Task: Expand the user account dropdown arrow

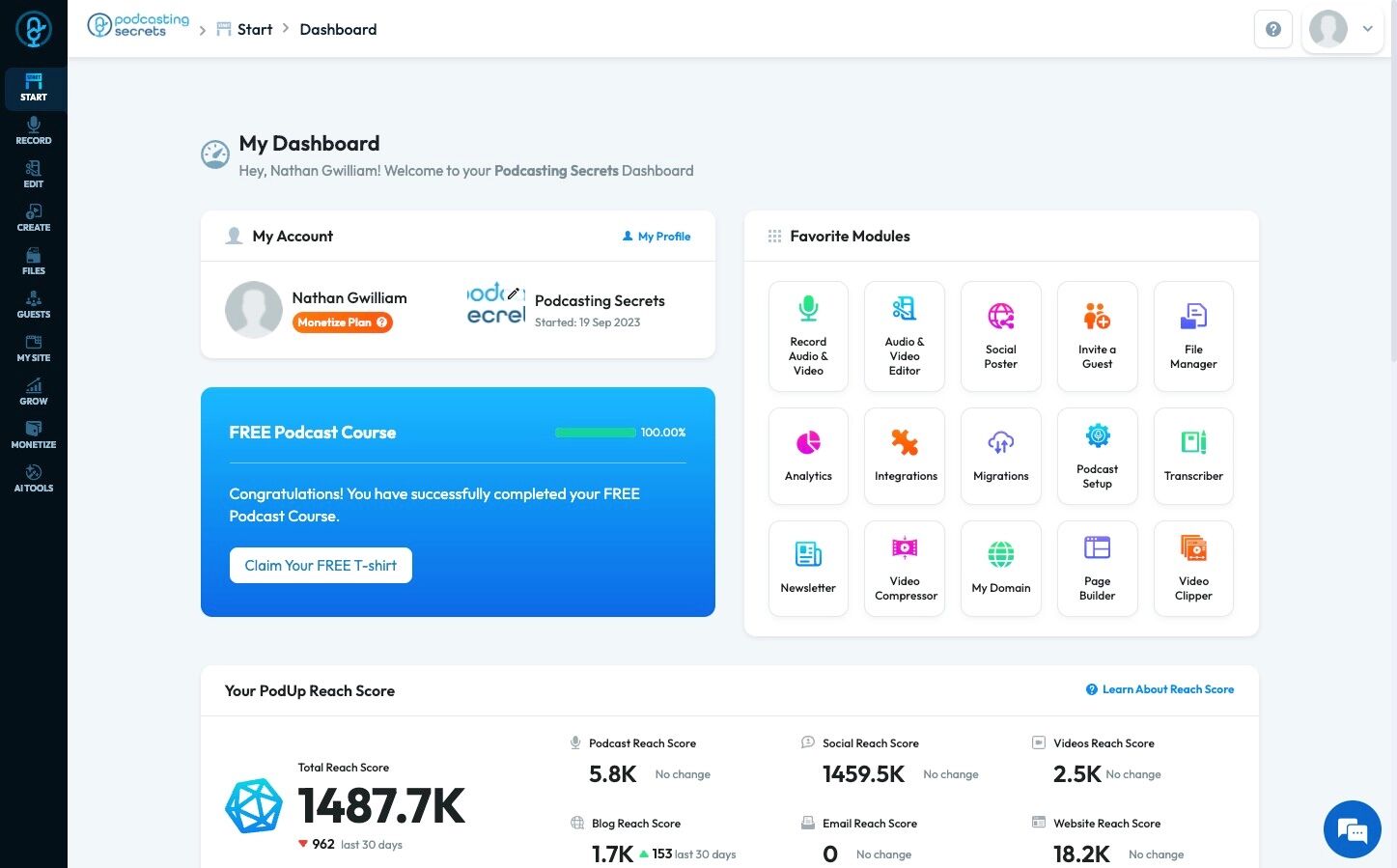Action: click(x=1368, y=29)
